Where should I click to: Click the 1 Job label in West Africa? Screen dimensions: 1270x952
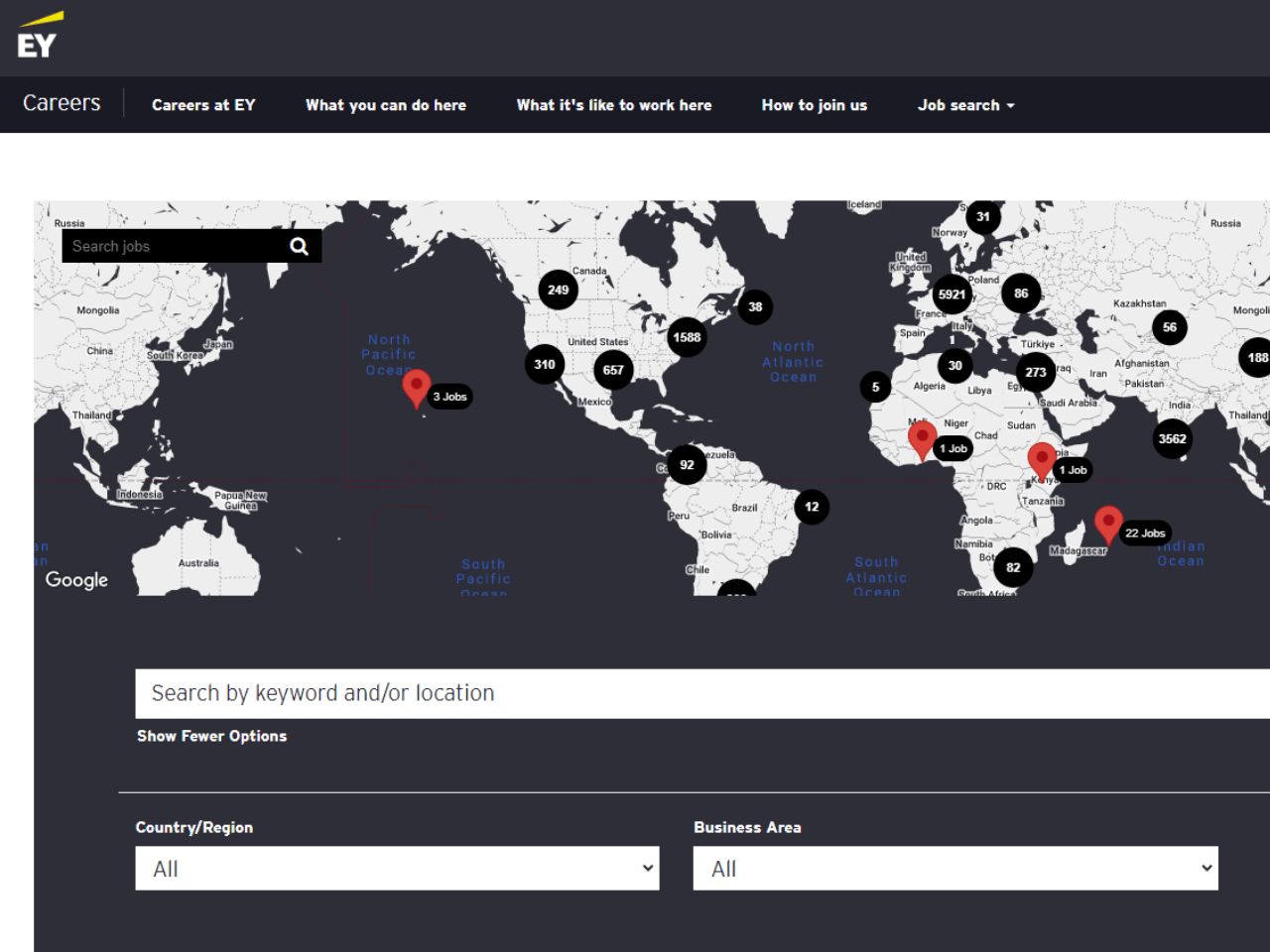(953, 448)
